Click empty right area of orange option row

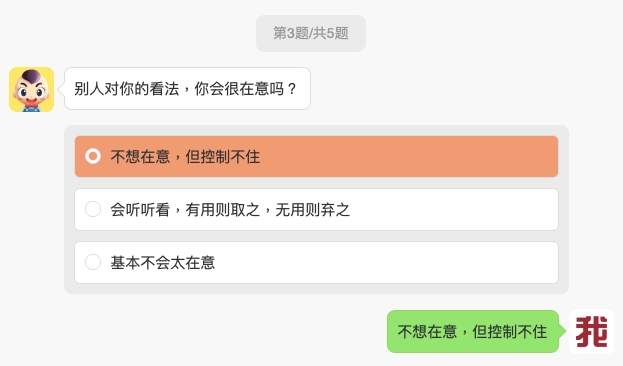(x=409, y=157)
